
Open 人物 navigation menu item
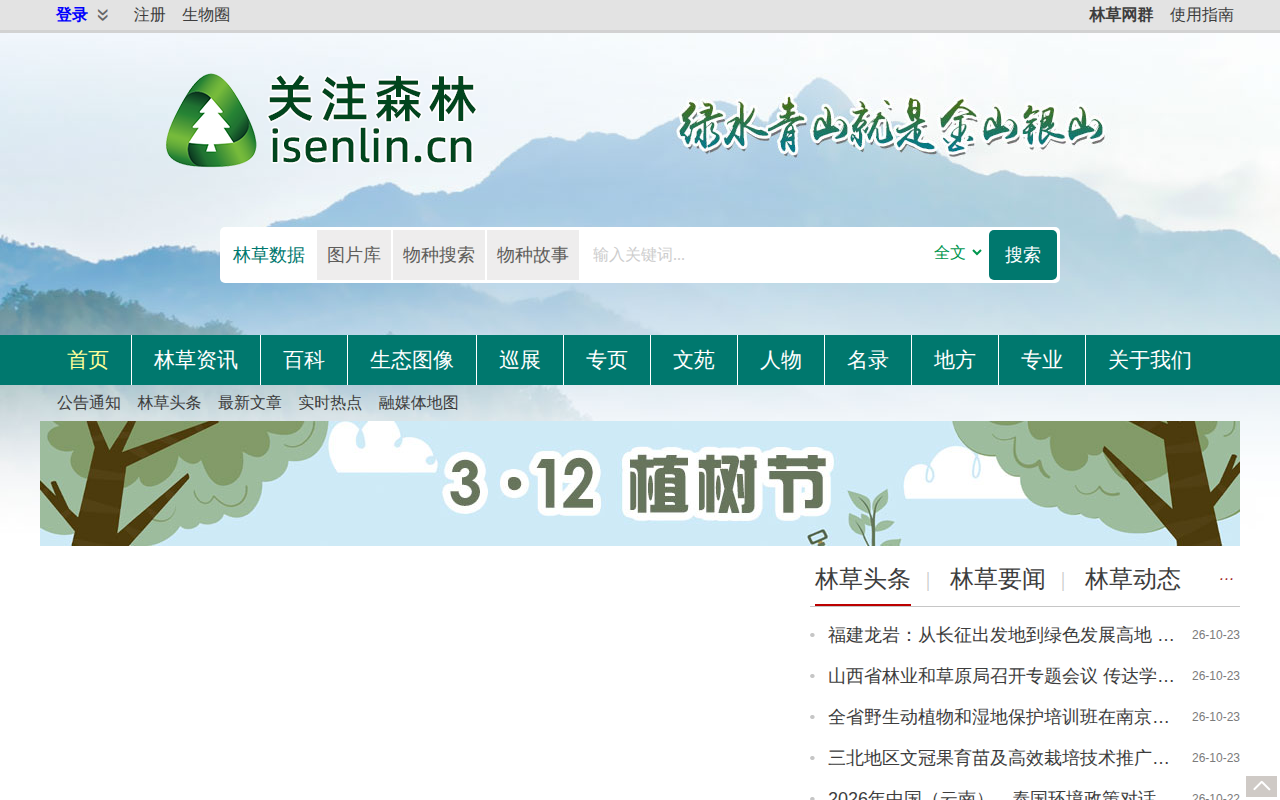(x=781, y=360)
